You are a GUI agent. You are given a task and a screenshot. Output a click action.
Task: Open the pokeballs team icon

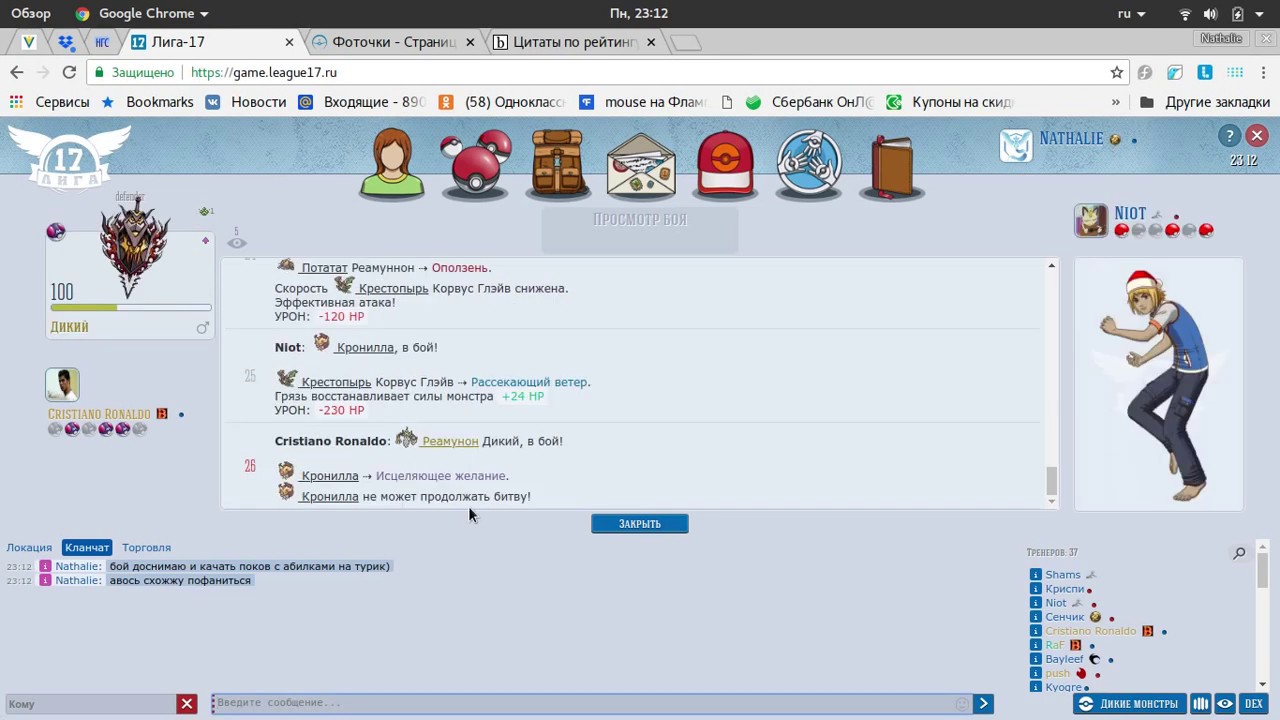475,163
